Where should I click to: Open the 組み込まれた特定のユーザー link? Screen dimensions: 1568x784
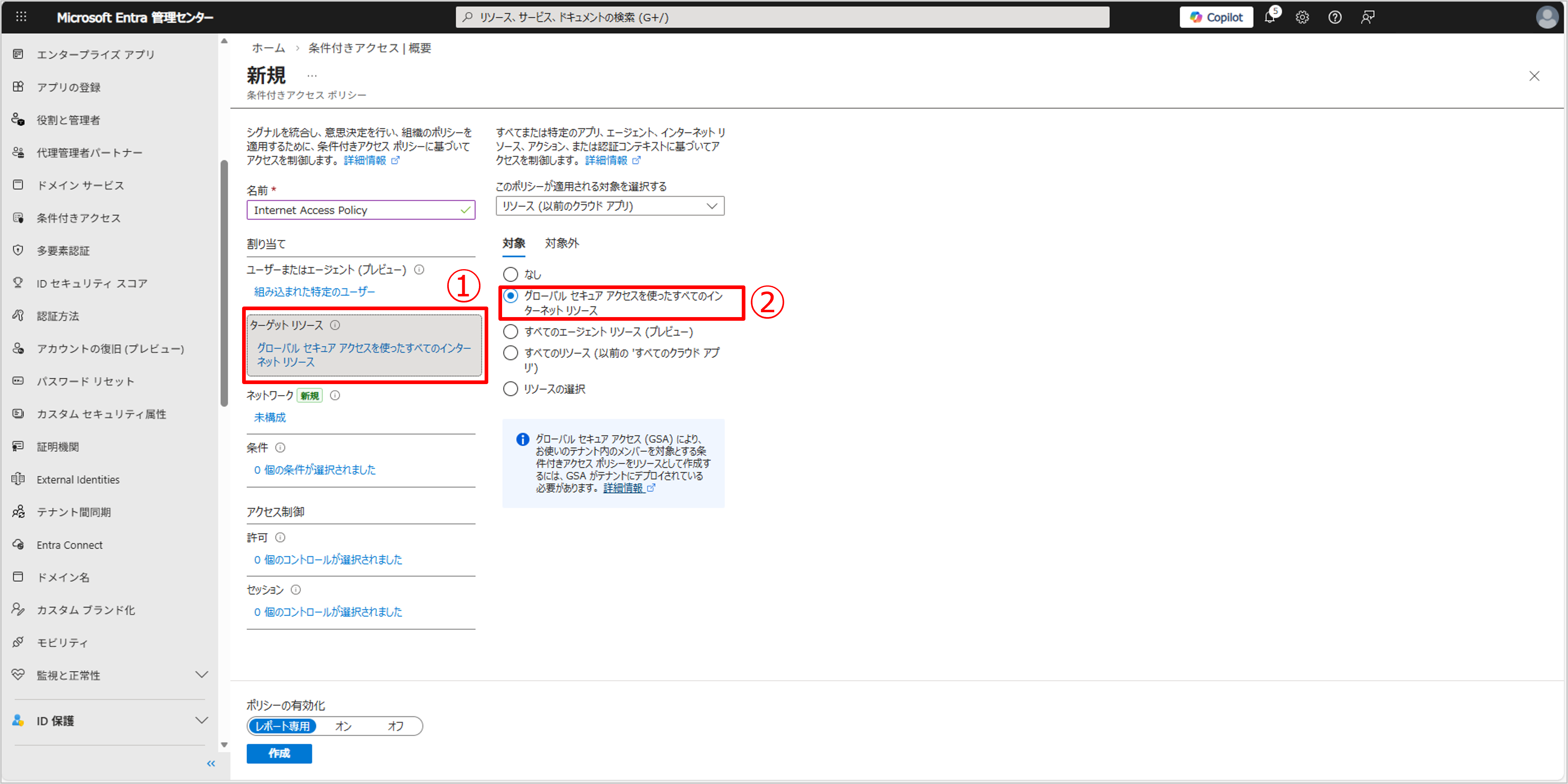[314, 292]
